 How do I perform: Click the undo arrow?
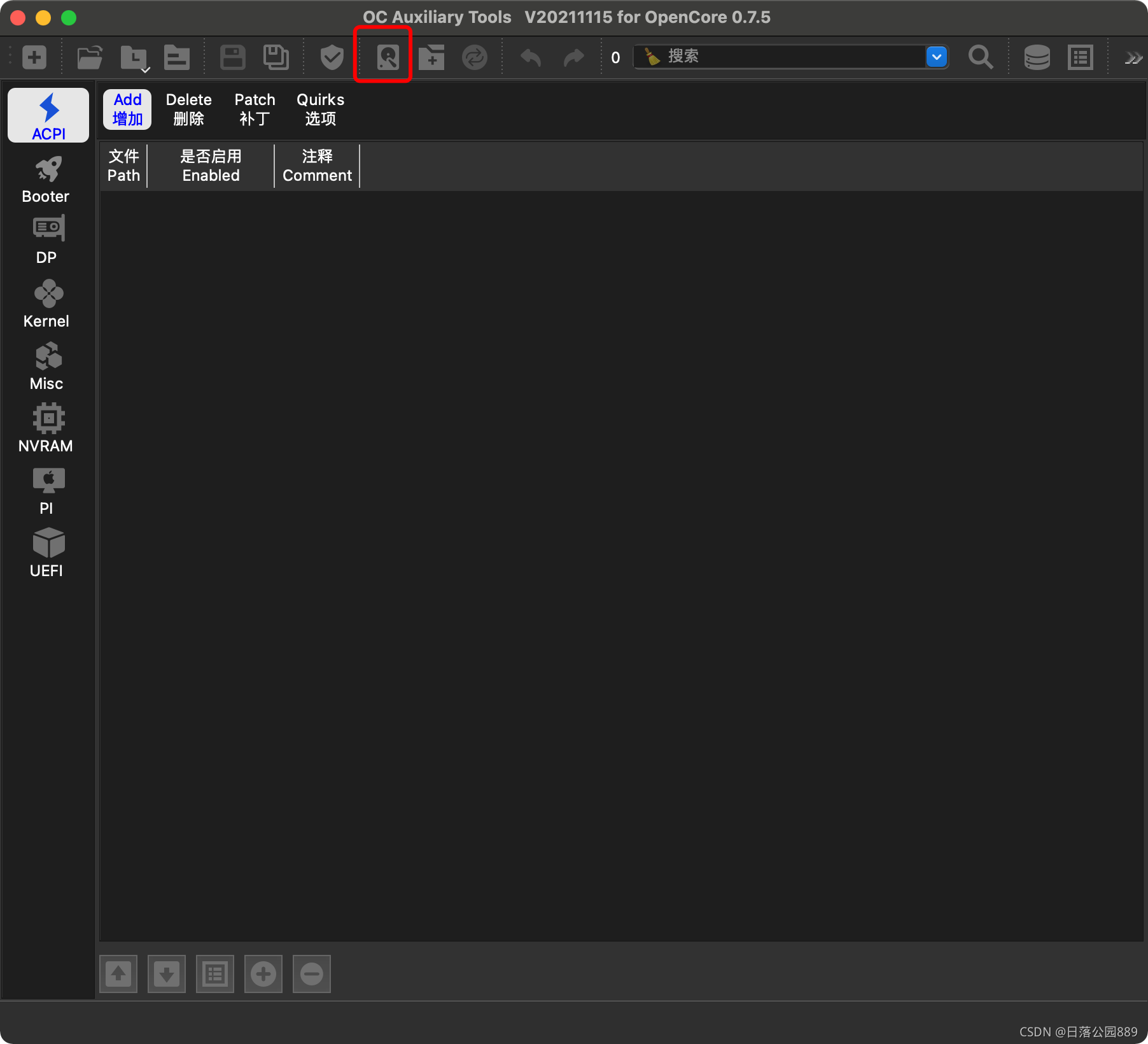pyautogui.click(x=531, y=57)
